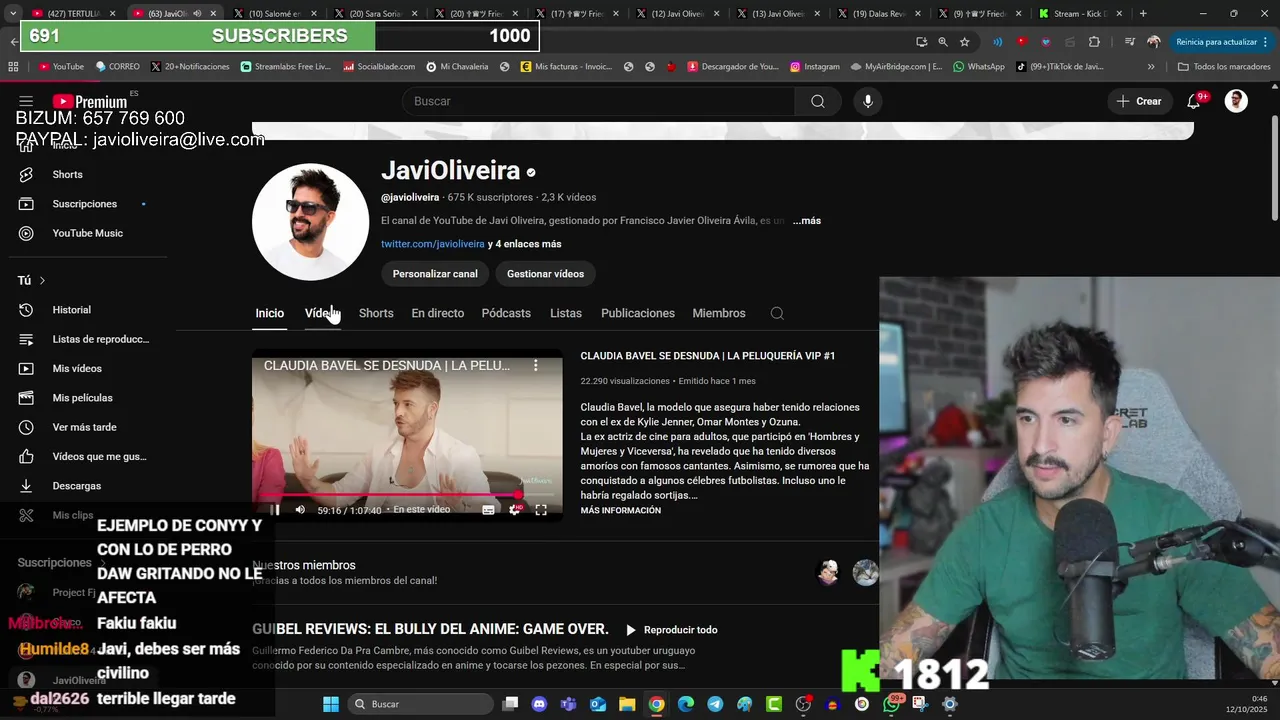1280x720 pixels.
Task: Open video player three-dot menu
Action: 535,366
